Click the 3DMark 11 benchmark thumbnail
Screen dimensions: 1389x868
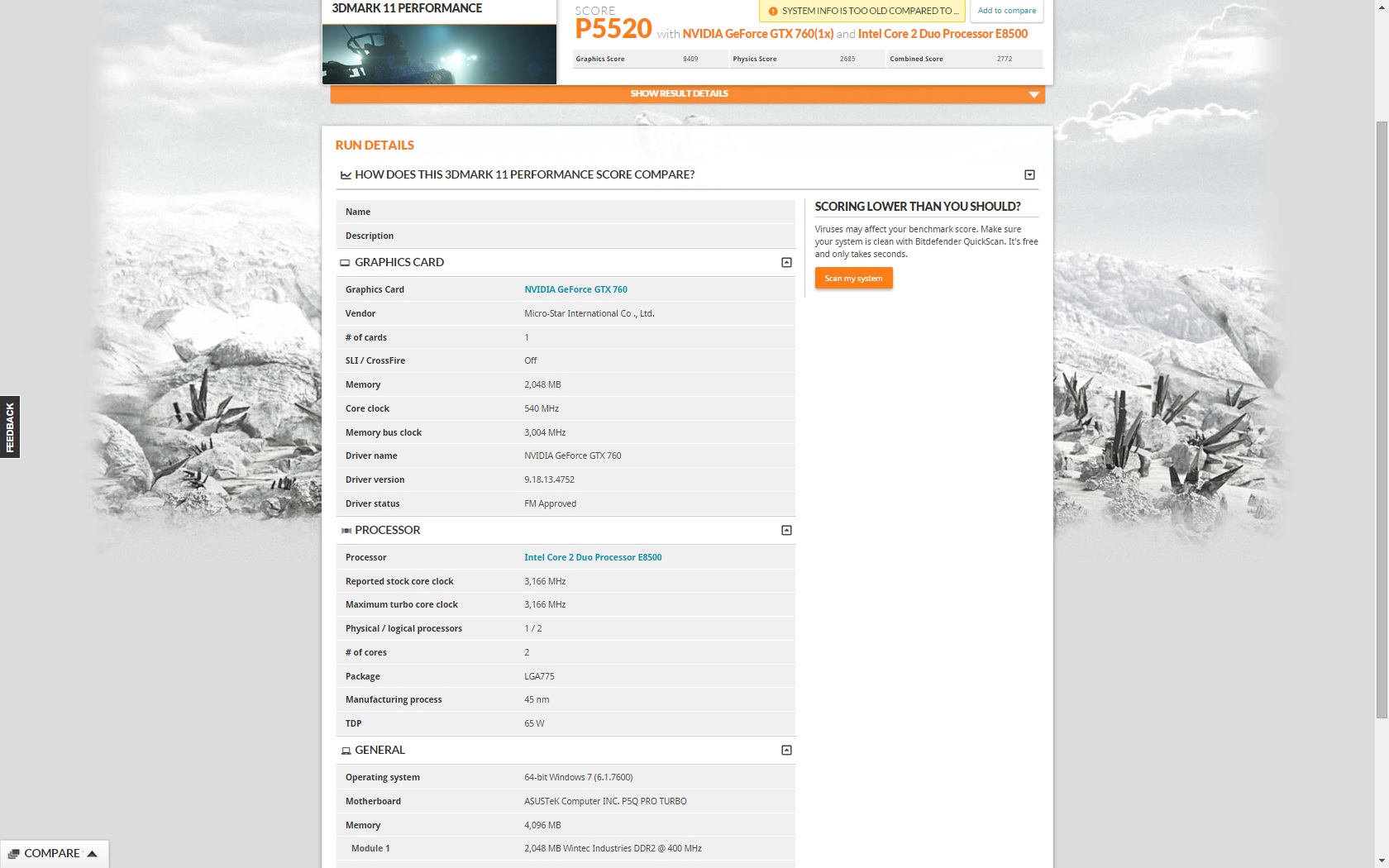[439, 55]
